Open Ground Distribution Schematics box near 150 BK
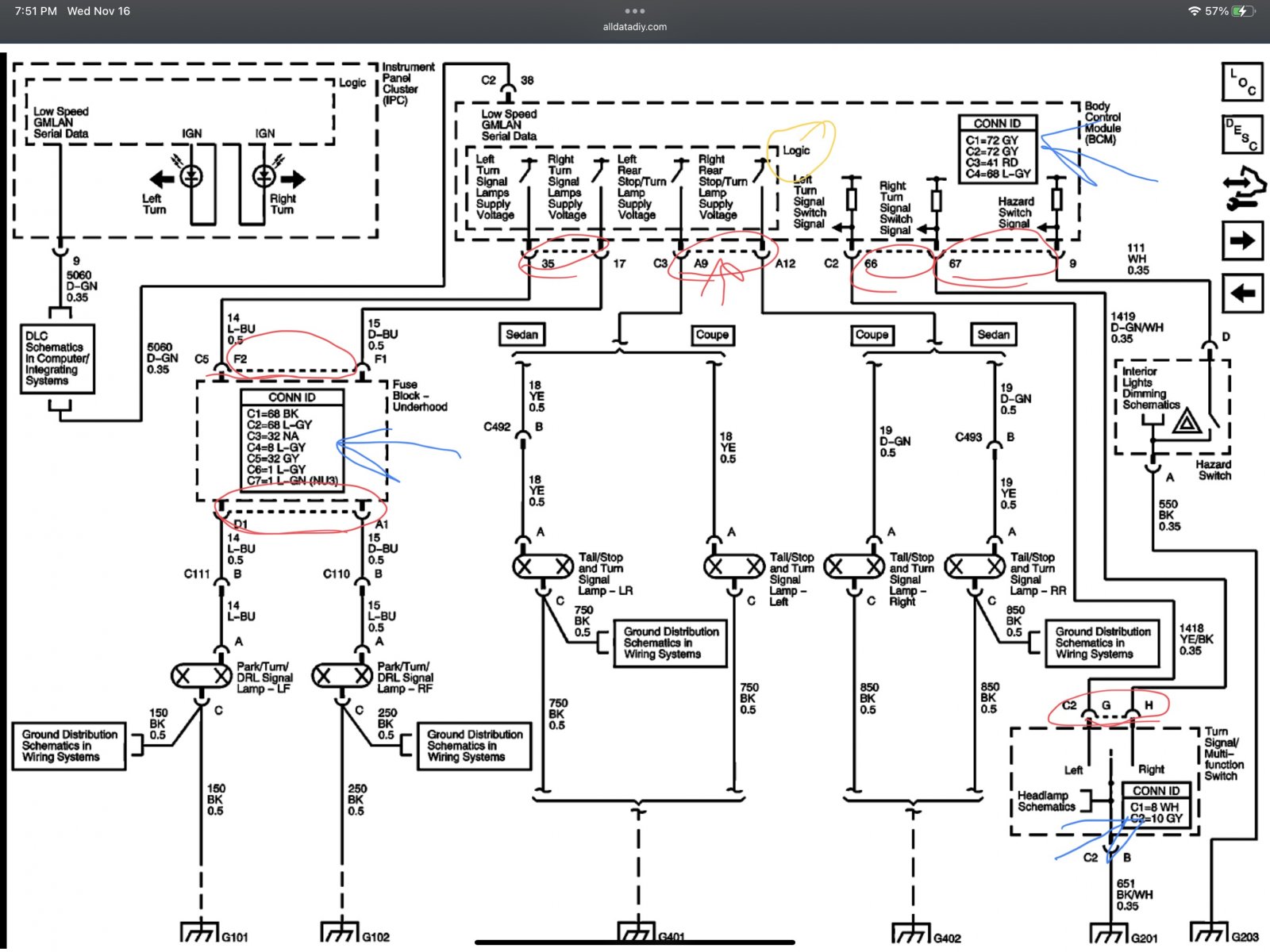The image size is (1270, 952). (x=69, y=746)
